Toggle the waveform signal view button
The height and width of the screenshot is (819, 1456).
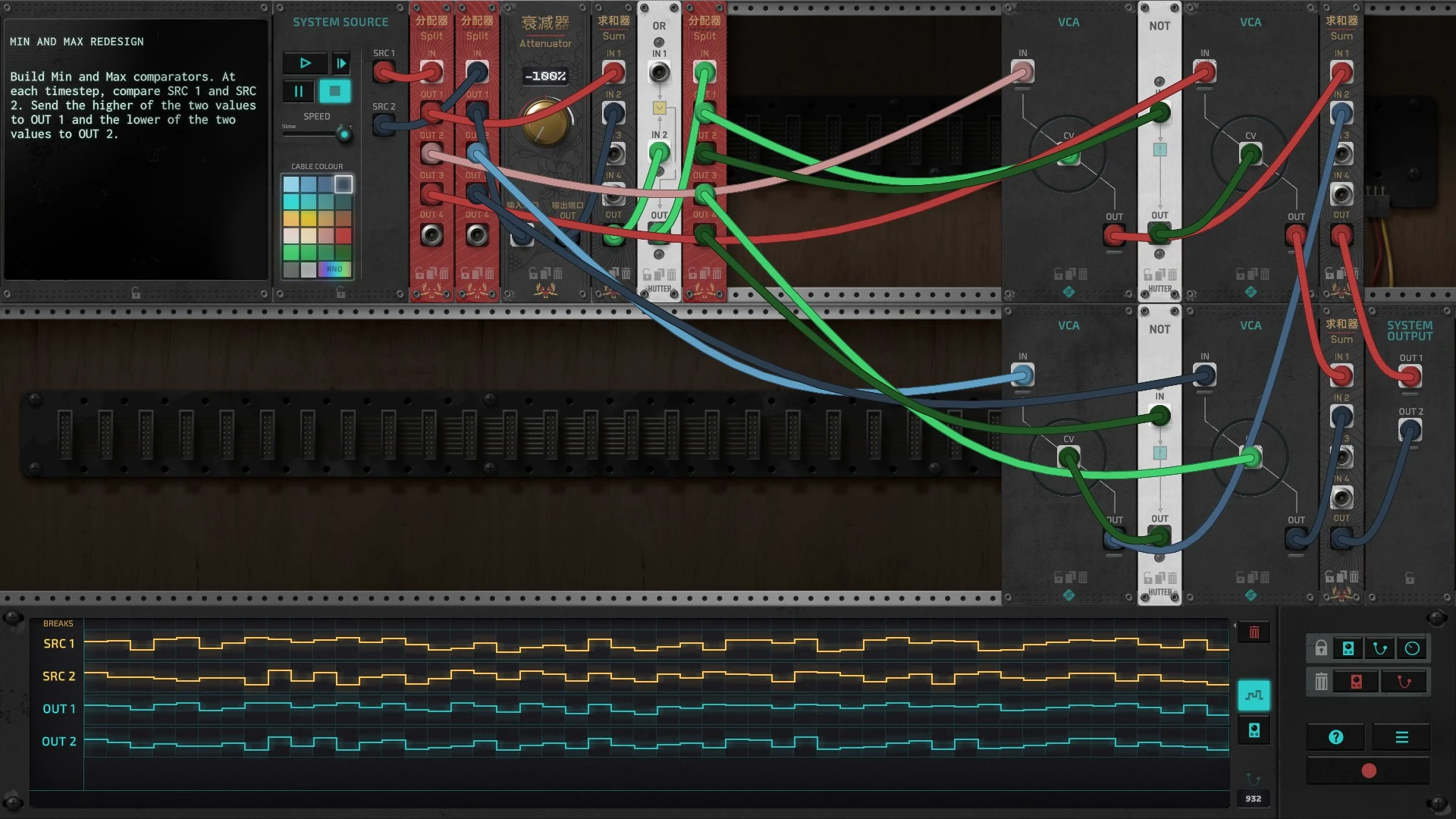[x=1254, y=695]
